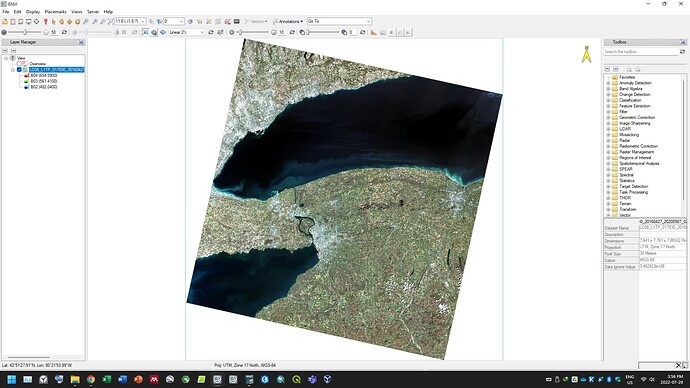Image resolution: width=690 pixels, height=388 pixels.
Task: Open a file with the folder icon
Action: pos(5,21)
